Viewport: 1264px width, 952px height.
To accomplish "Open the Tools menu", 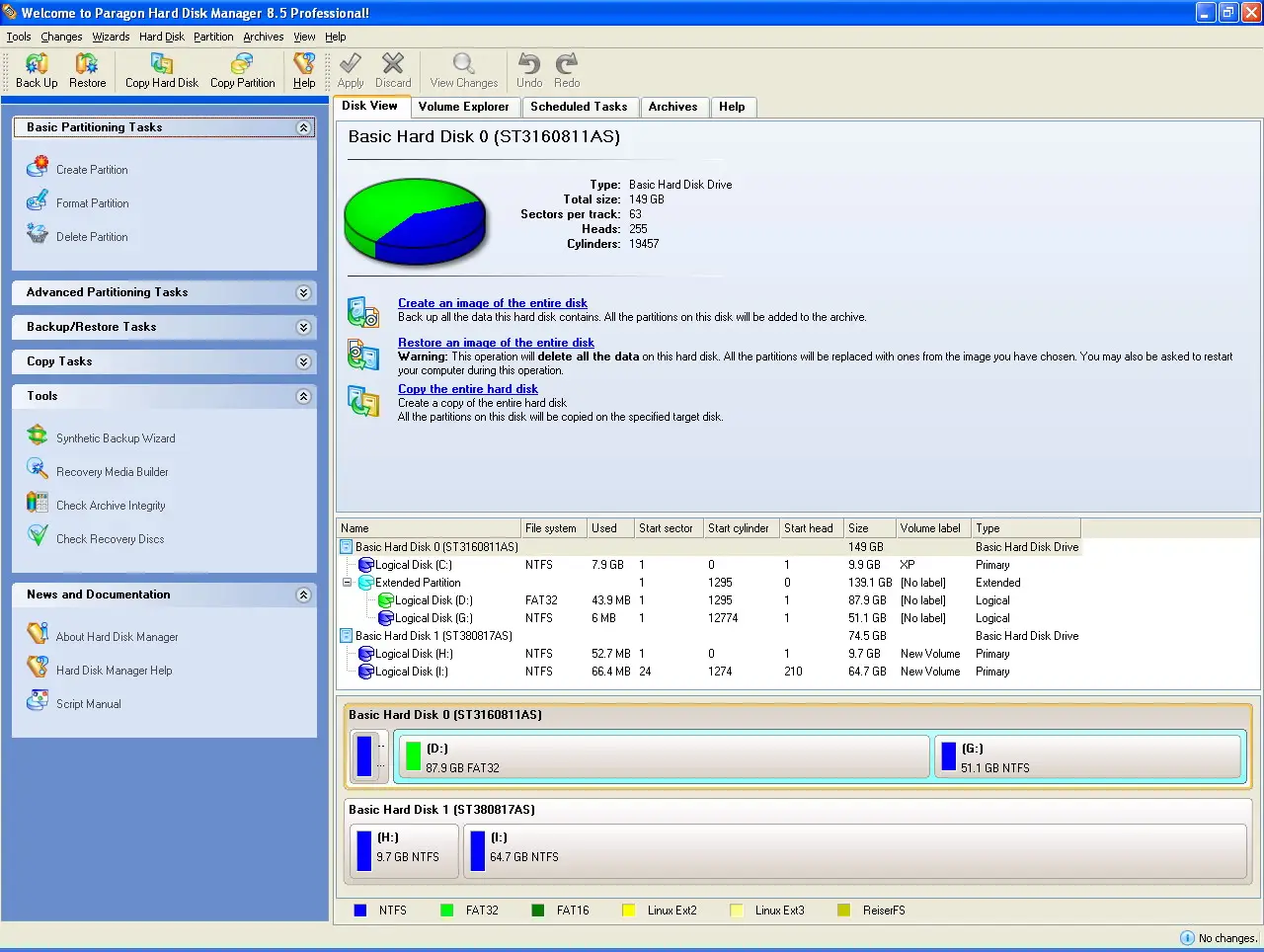I will click(19, 37).
